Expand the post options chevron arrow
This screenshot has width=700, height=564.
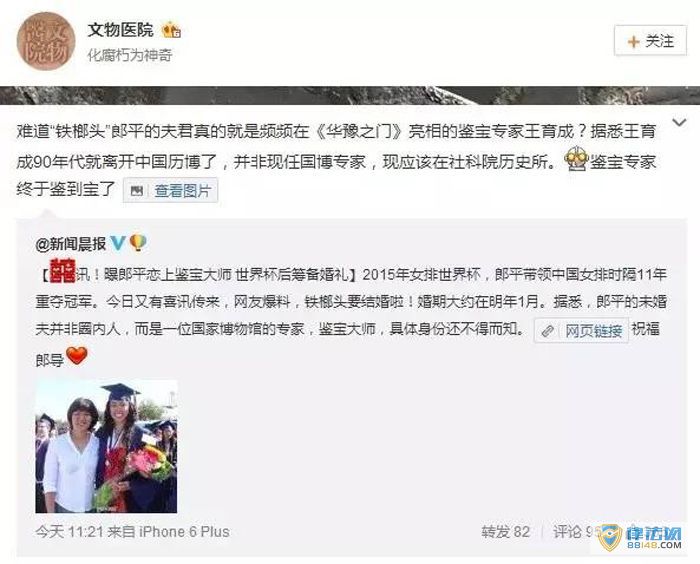679,122
